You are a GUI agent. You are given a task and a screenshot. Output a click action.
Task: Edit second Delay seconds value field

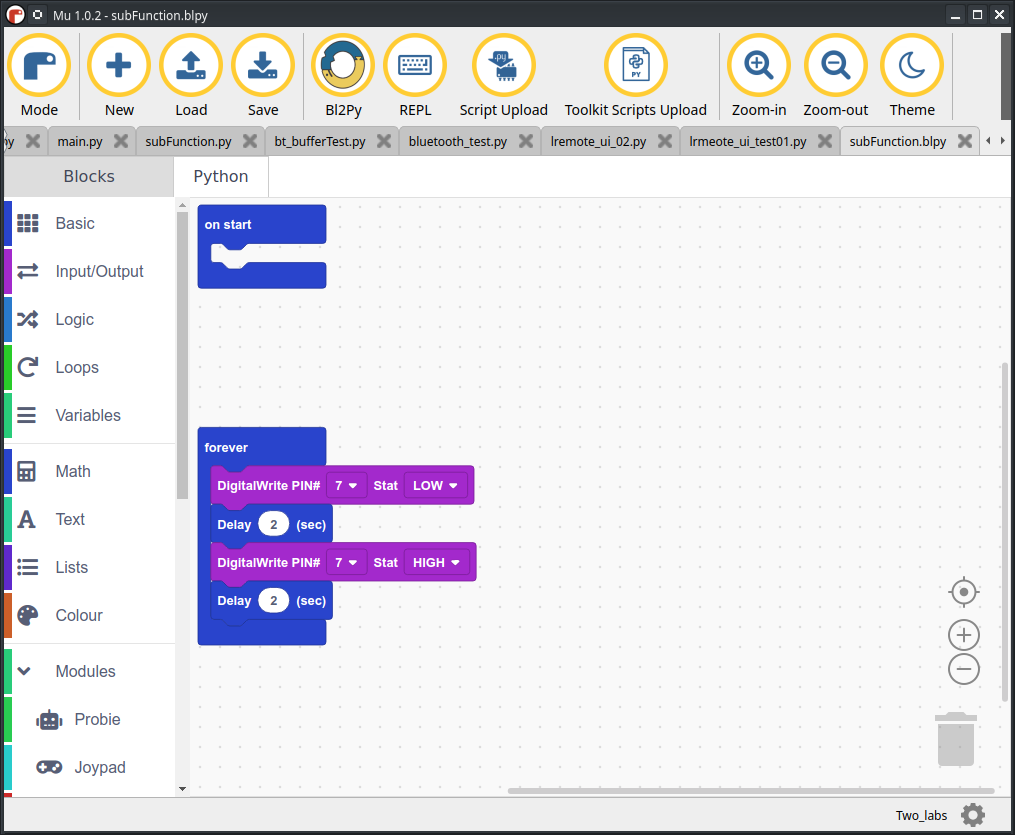[x=273, y=601]
